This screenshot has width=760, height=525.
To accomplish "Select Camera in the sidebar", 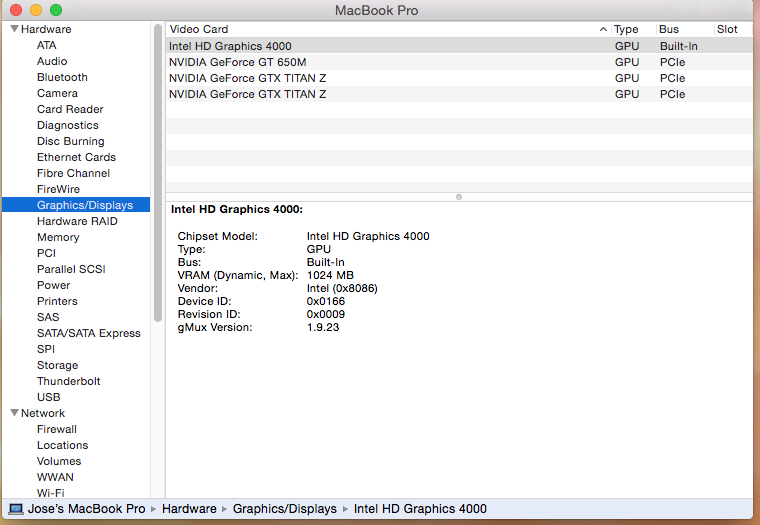I will click(x=57, y=93).
